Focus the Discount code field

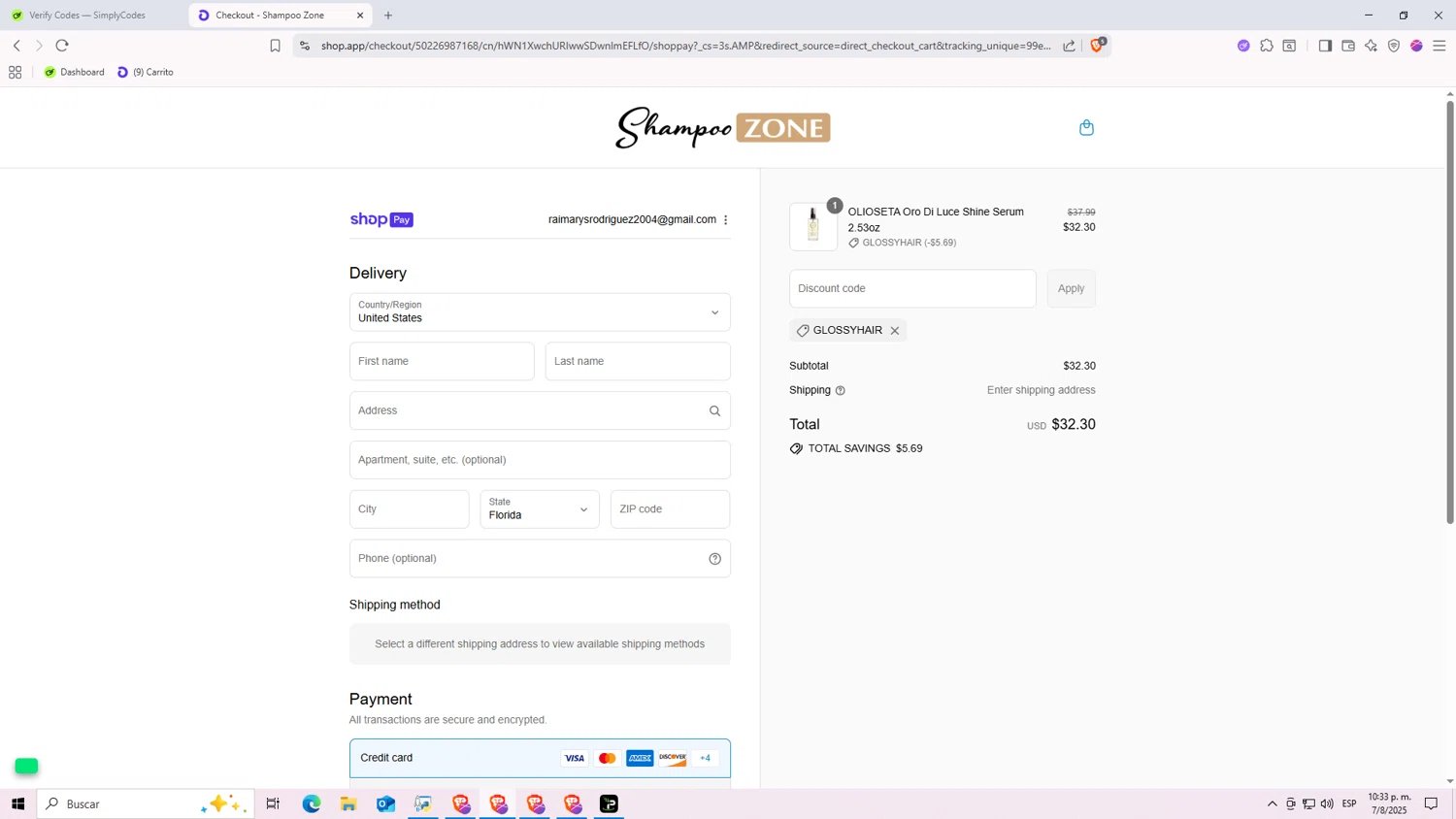(912, 289)
